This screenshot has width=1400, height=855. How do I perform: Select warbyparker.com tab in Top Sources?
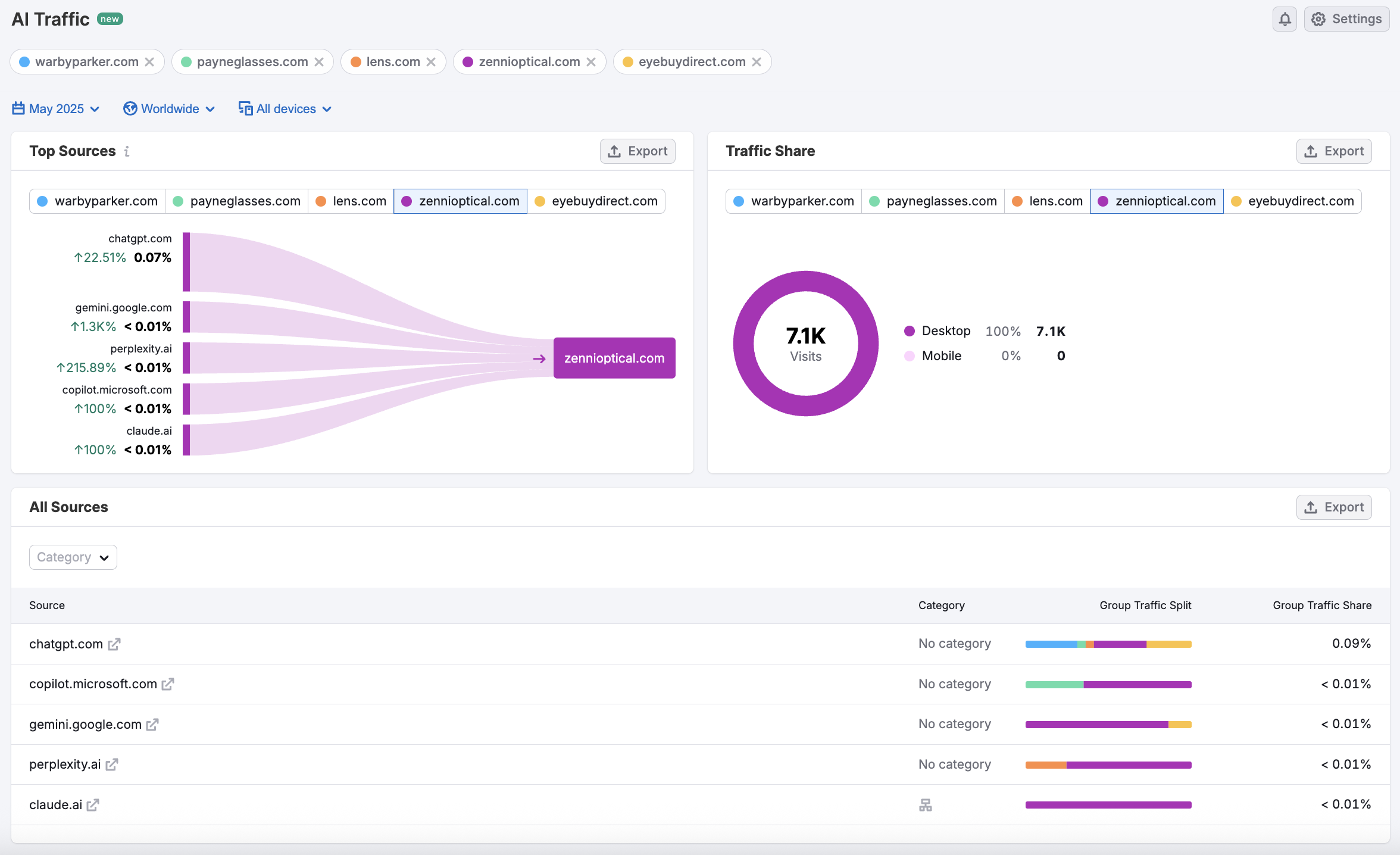(x=98, y=201)
